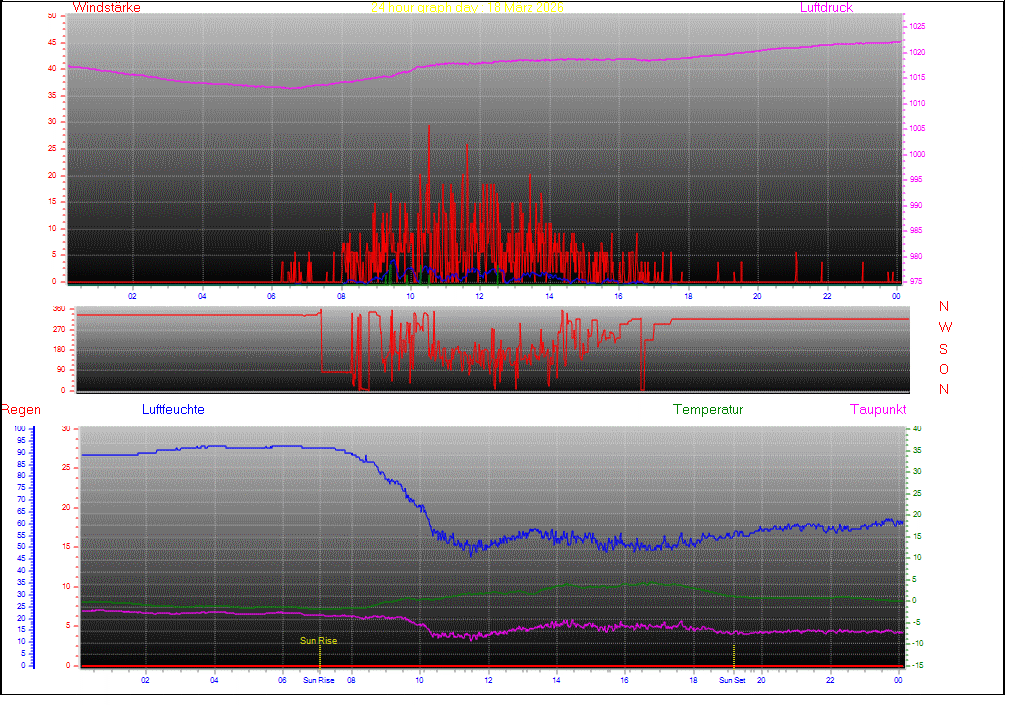This screenshot has width=1024, height=705.
Task: Click the Regen label in red
Action: point(20,410)
